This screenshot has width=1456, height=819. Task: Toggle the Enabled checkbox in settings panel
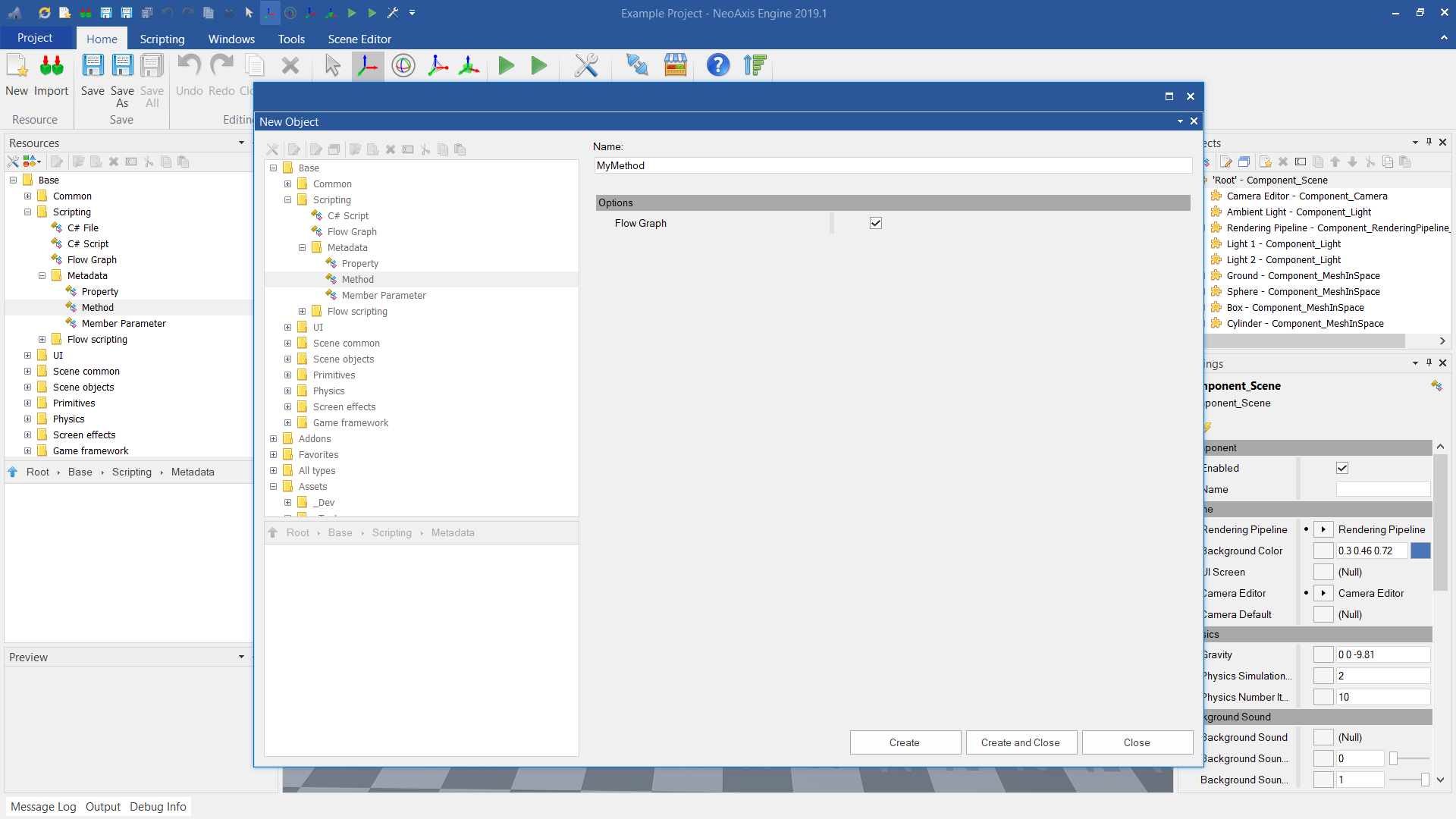(1342, 468)
